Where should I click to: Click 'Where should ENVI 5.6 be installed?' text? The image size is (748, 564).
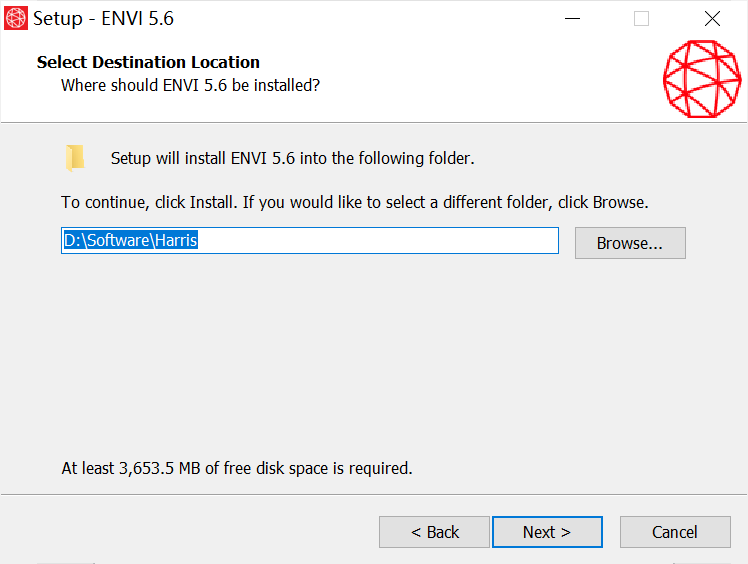coord(190,85)
